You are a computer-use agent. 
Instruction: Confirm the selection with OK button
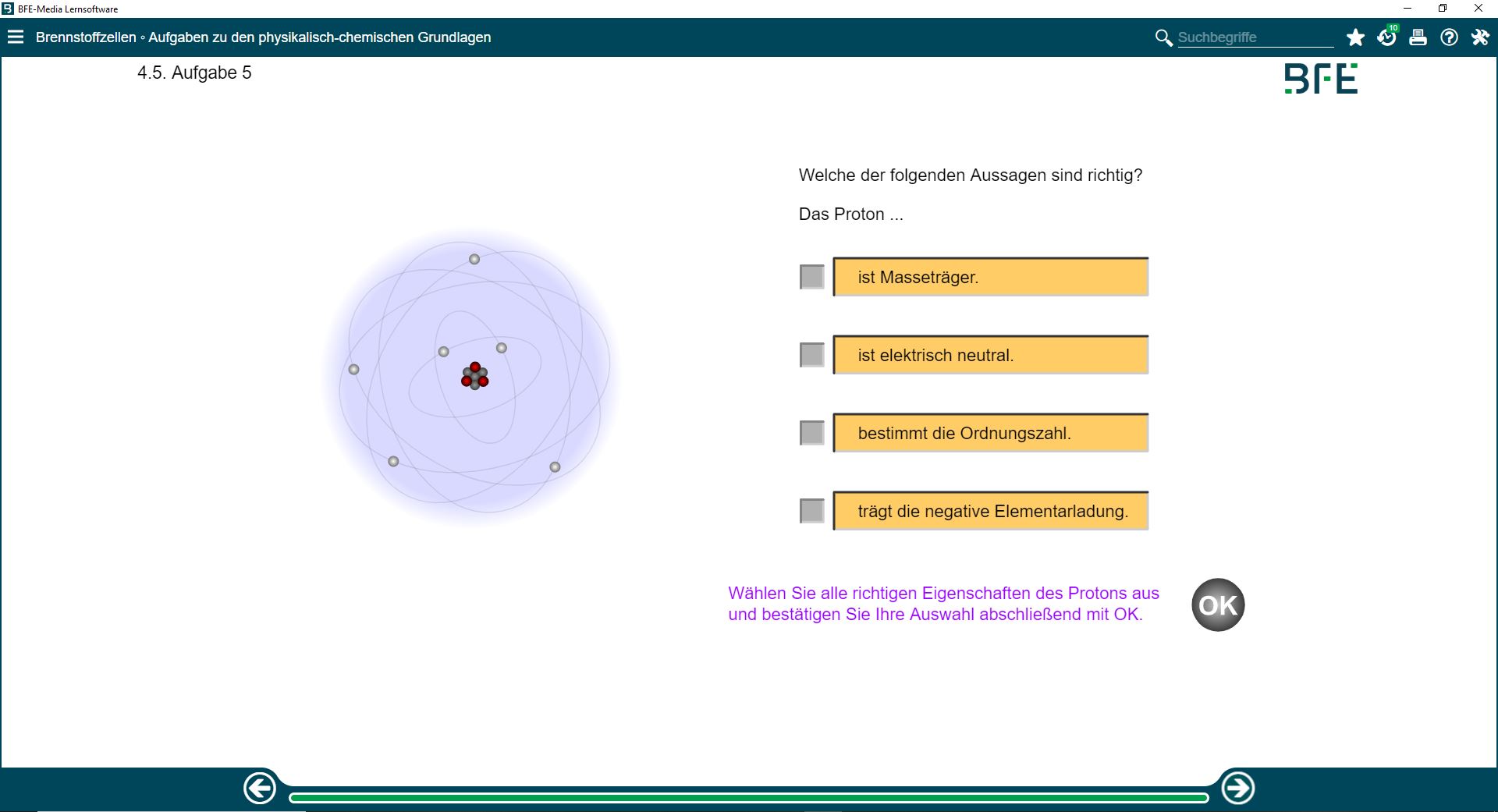(1217, 605)
